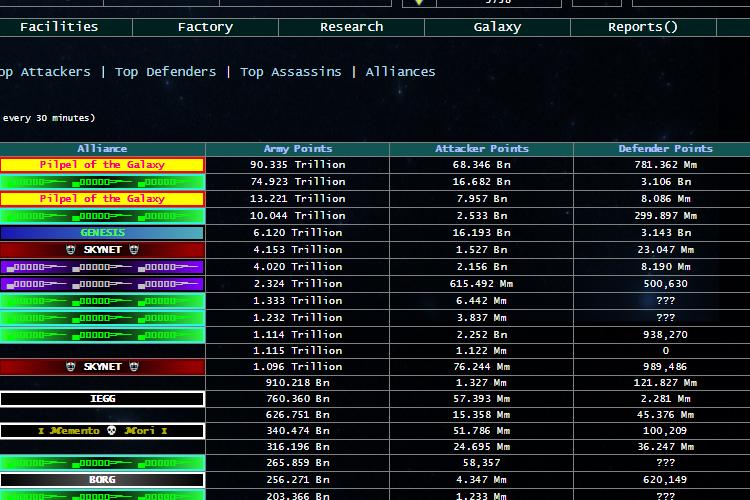
Task: Open Pilpel of the Galaxy banner in the 90.335 Trillion row
Action: 102,165
